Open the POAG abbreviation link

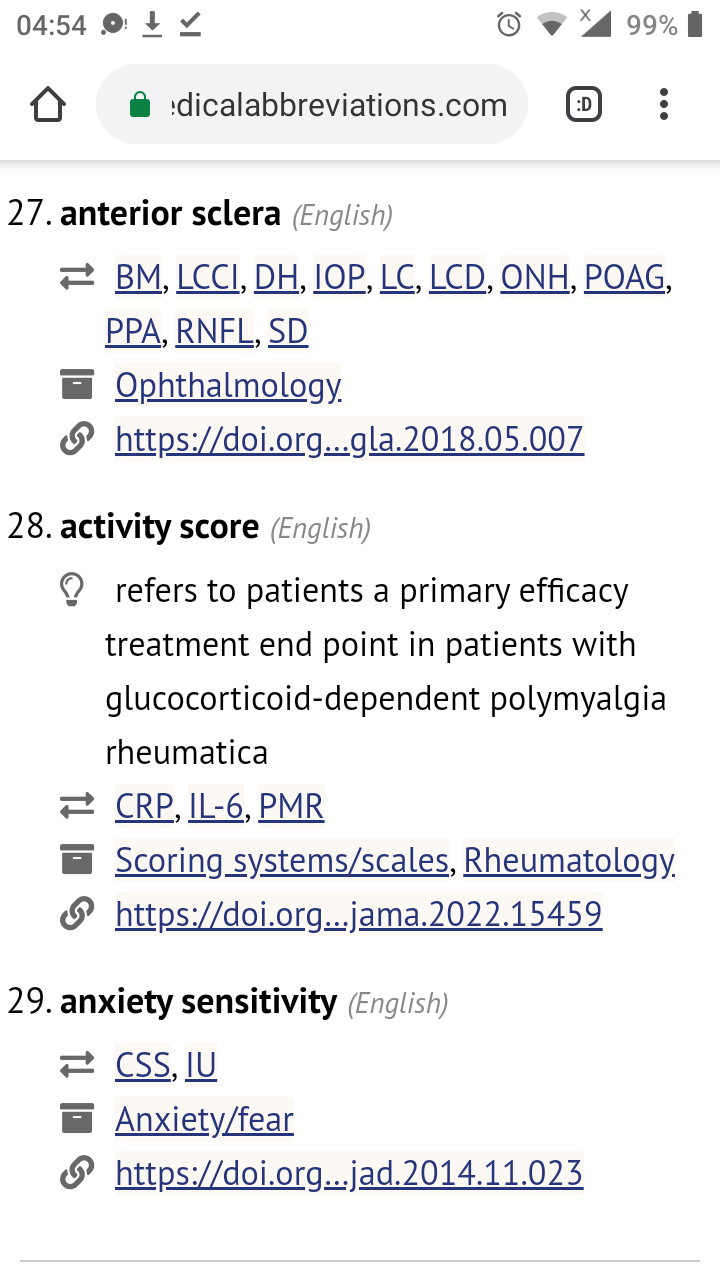[625, 277]
